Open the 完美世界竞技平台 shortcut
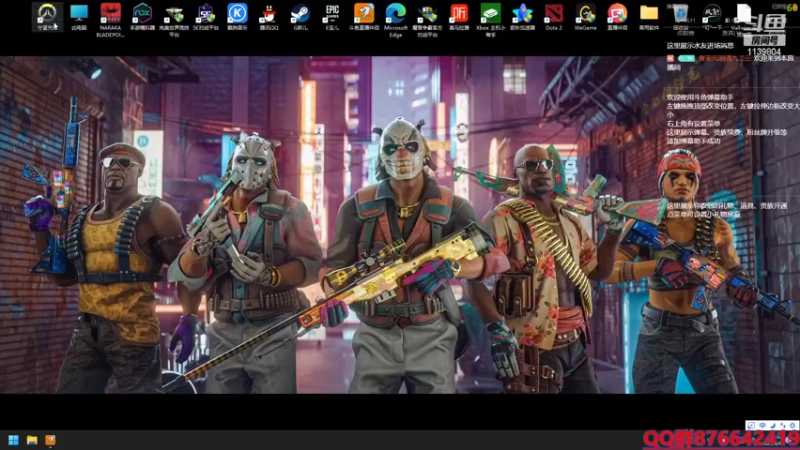Screen dimensions: 800x450 pos(174,19)
